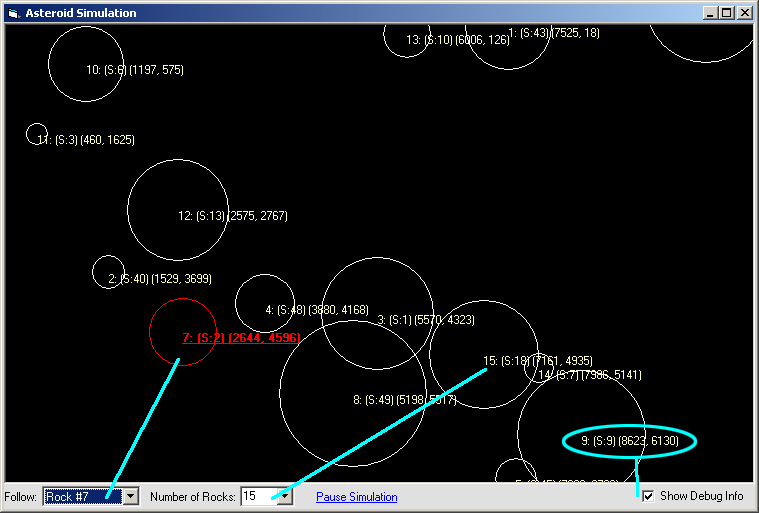Close the Asteroid Simulation window

744,13
